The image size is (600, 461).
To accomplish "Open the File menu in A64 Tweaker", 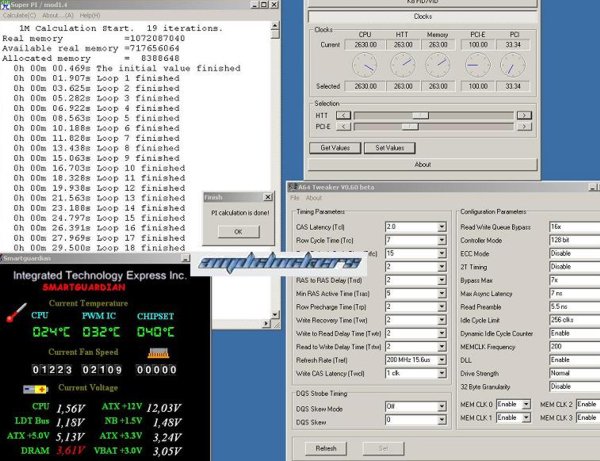I will coord(296,198).
